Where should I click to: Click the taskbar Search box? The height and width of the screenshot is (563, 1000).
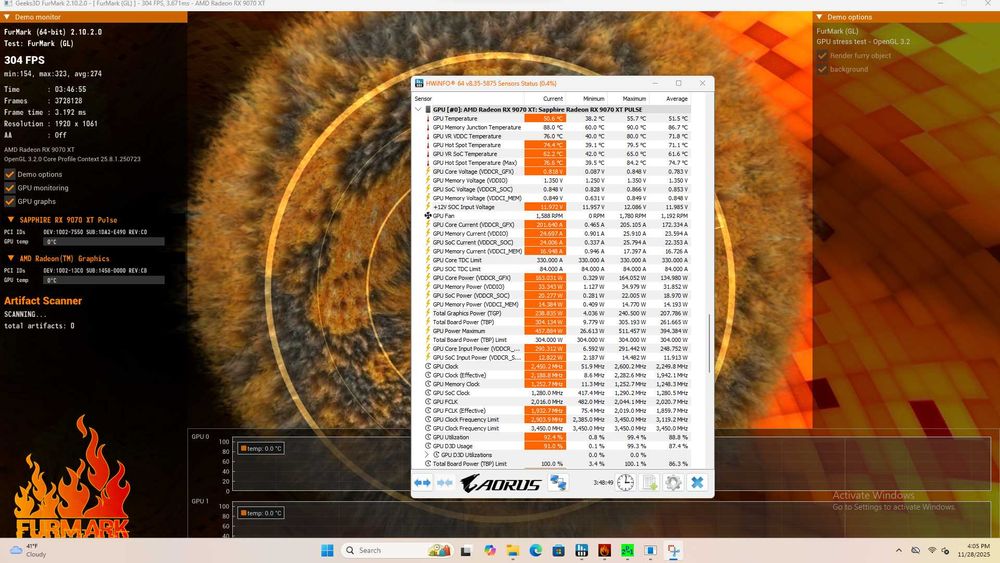coord(395,550)
